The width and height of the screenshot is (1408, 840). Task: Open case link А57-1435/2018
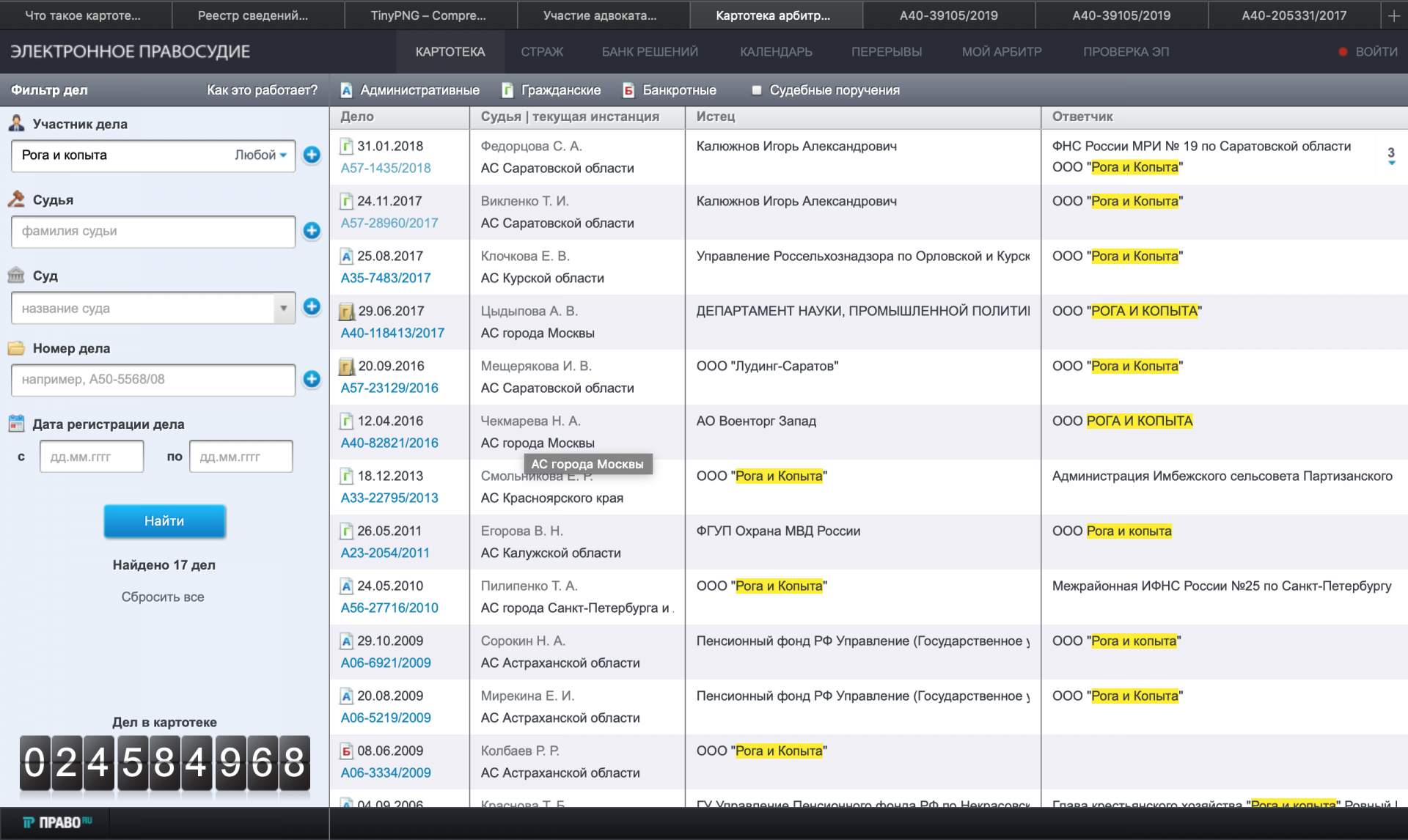pos(386,168)
